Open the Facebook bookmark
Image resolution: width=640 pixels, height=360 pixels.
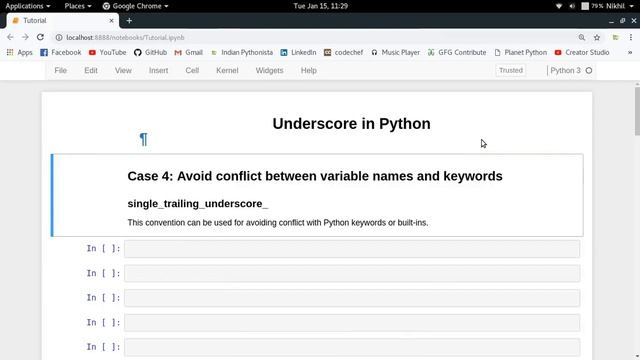click(61, 52)
